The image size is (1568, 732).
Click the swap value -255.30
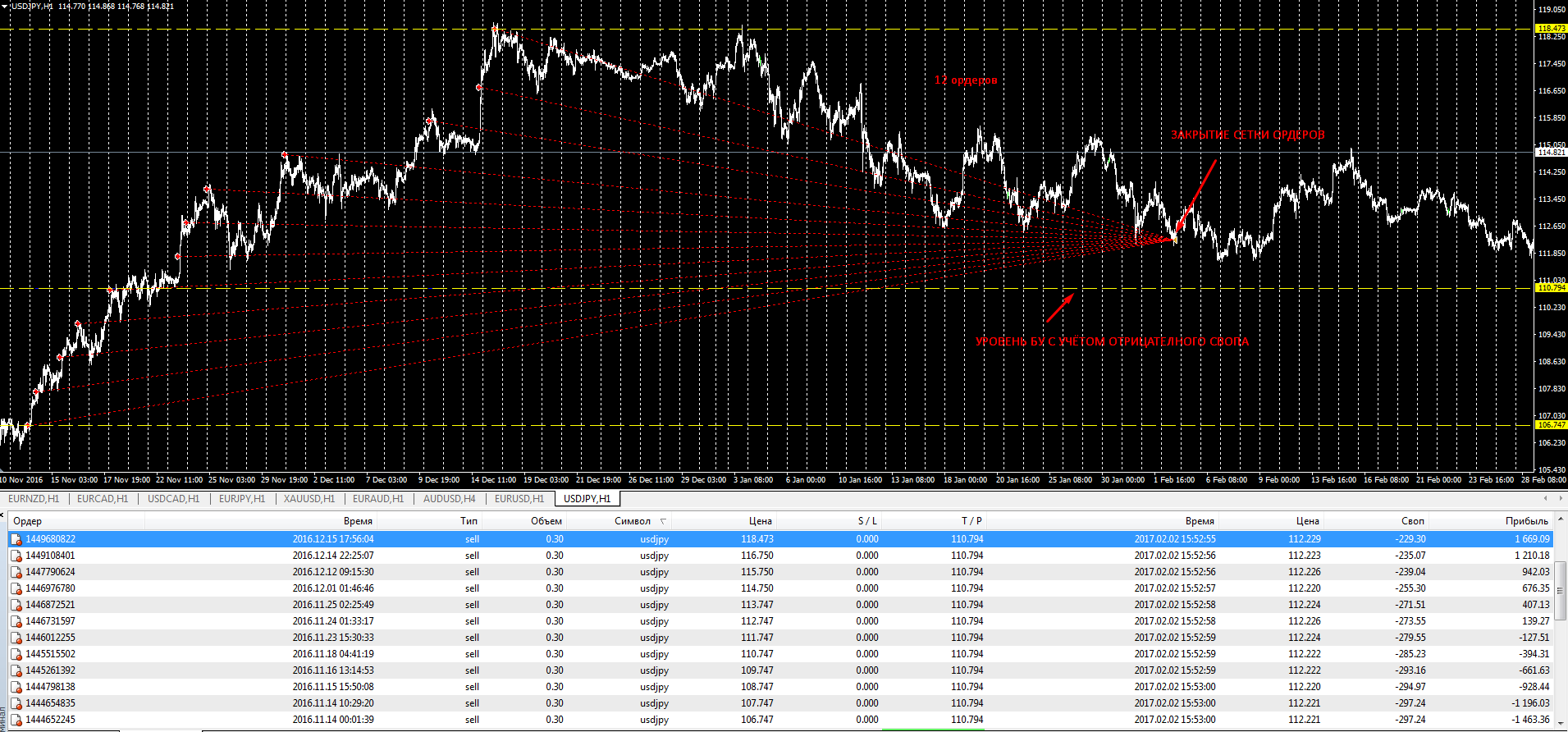pos(1410,588)
